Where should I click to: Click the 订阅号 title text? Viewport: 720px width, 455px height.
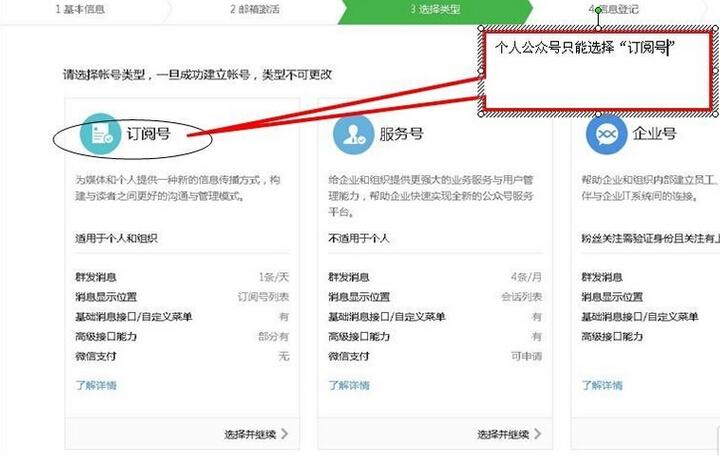coord(148,134)
